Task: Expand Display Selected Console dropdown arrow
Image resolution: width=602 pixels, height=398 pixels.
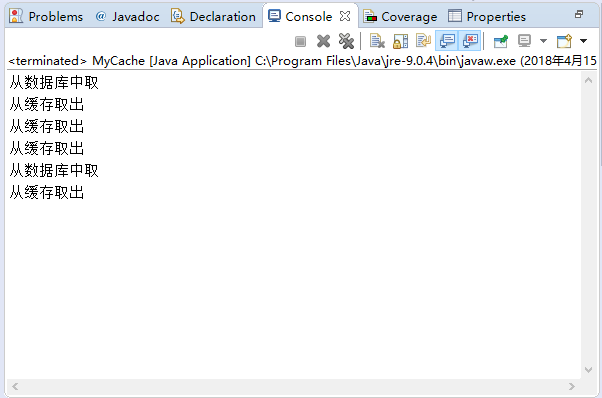Action: pos(543,41)
